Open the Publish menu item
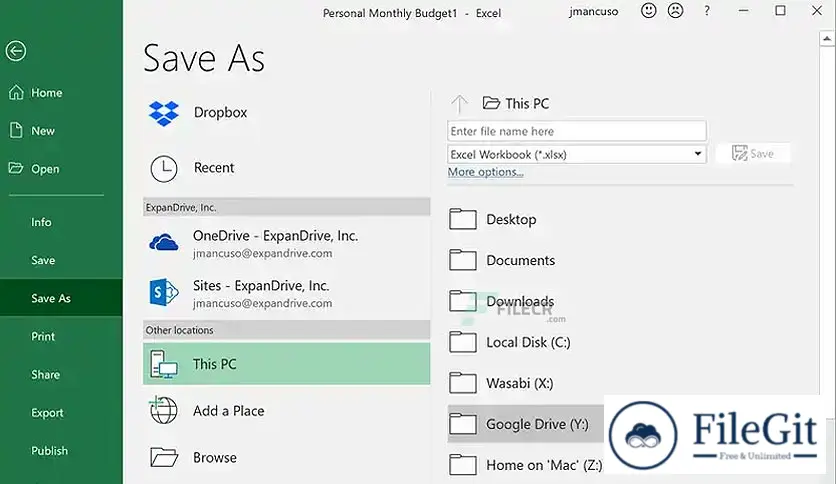The image size is (836, 484). click(x=49, y=450)
